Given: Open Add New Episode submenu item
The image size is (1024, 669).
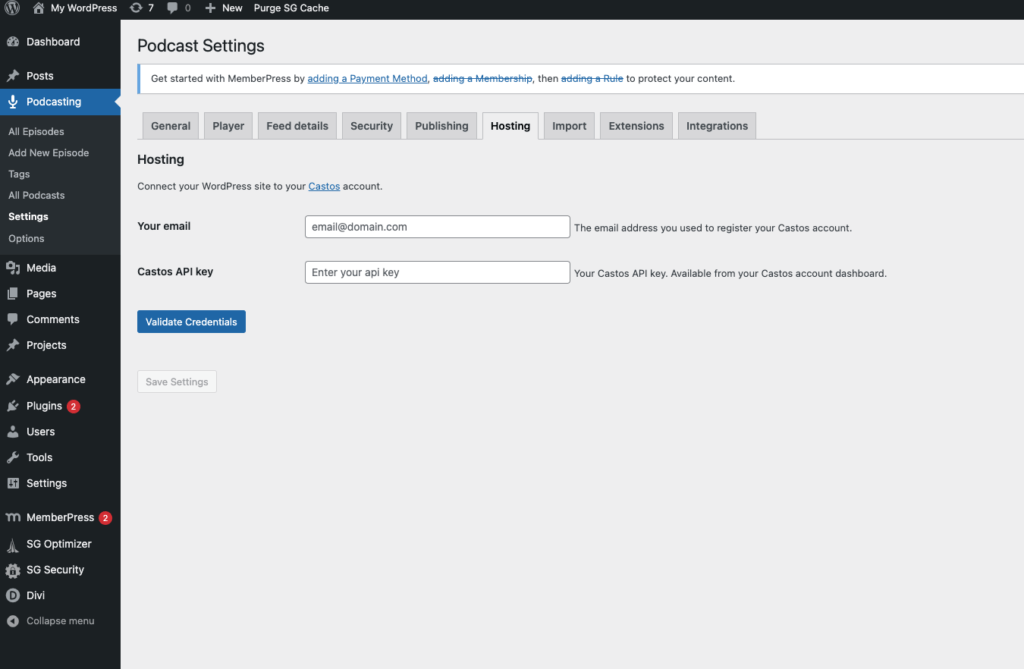Looking at the screenshot, I should point(48,153).
